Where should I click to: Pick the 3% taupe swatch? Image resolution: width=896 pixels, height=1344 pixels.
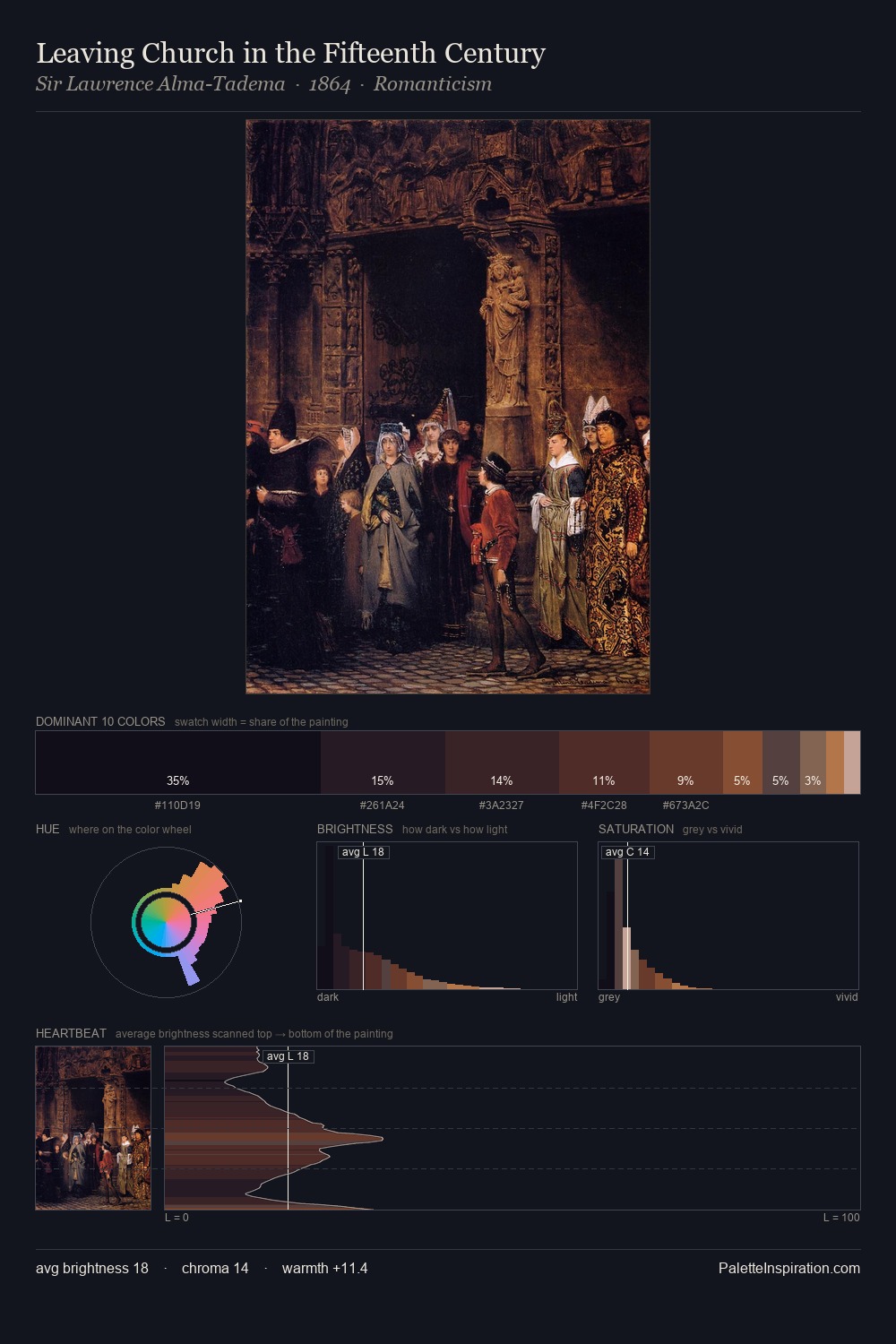point(813,762)
